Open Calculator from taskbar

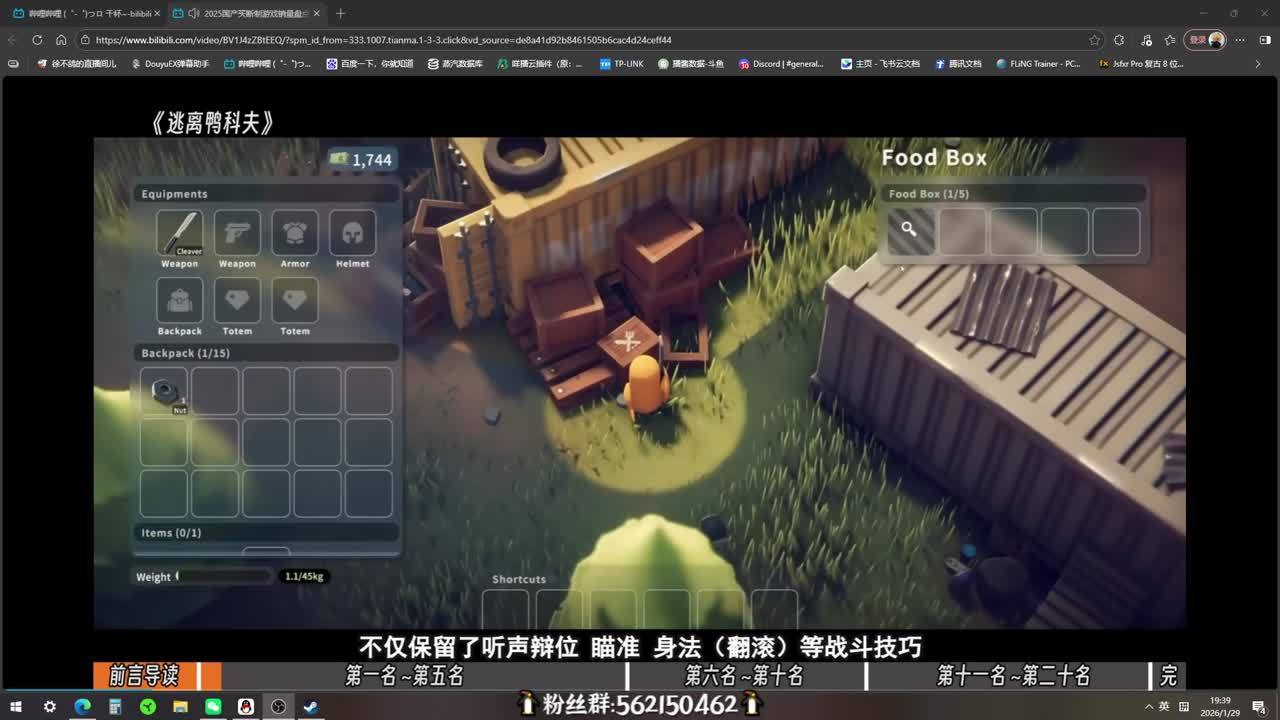point(115,706)
